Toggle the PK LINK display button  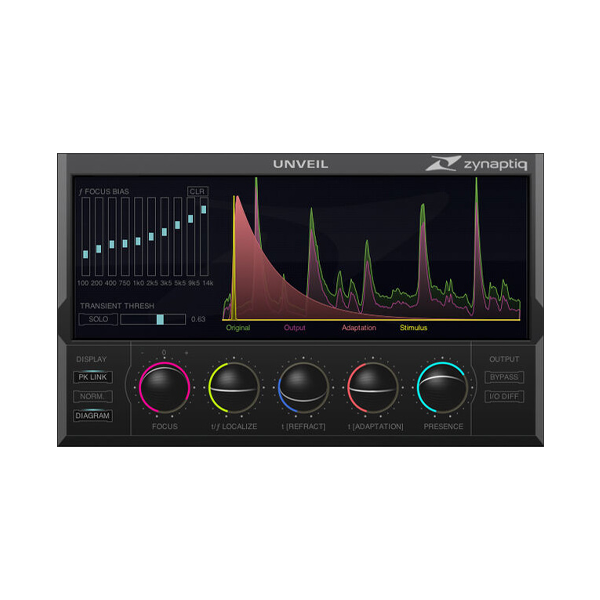pos(93,377)
